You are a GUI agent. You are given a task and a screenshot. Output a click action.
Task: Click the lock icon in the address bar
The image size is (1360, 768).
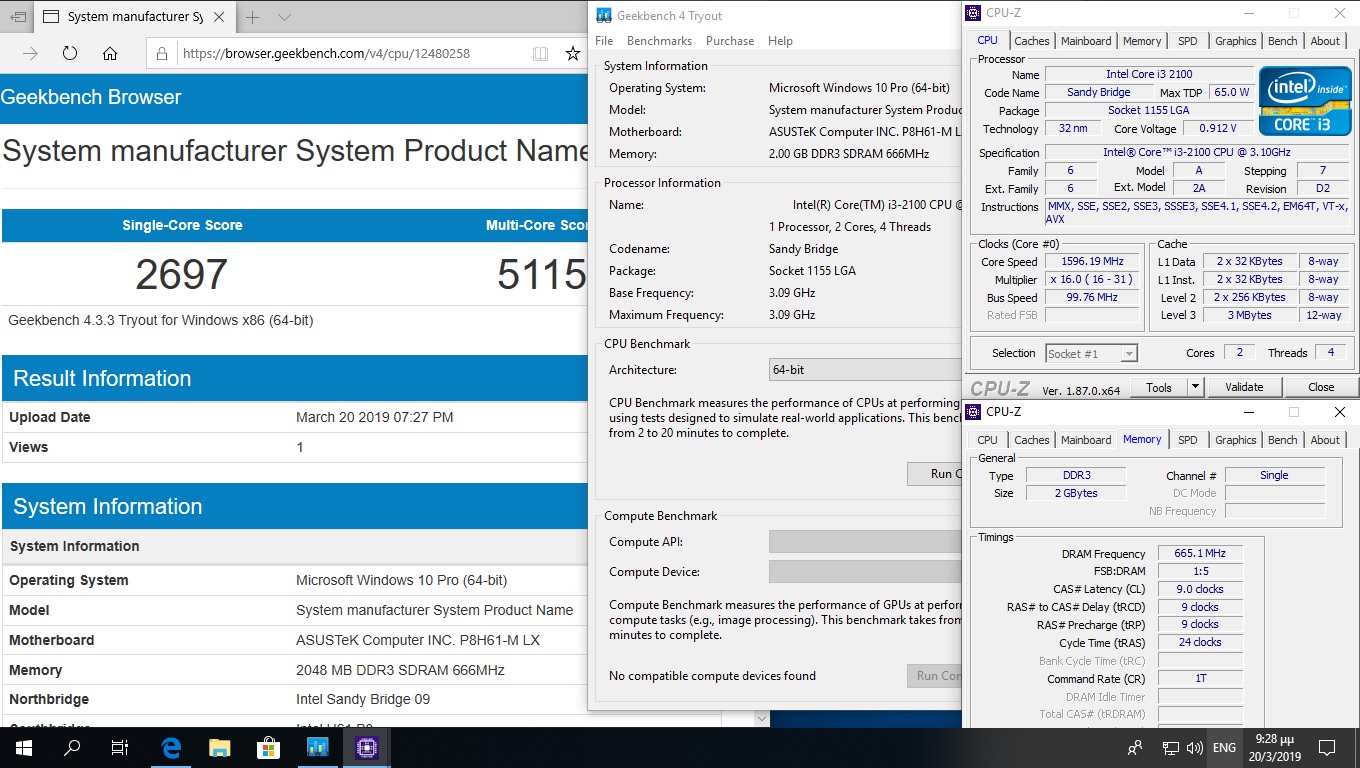pyautogui.click(x=162, y=54)
